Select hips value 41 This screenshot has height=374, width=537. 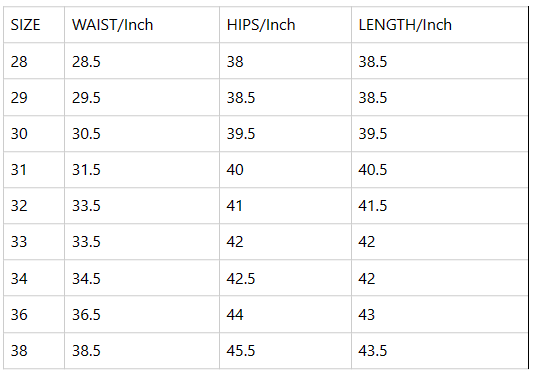235,206
